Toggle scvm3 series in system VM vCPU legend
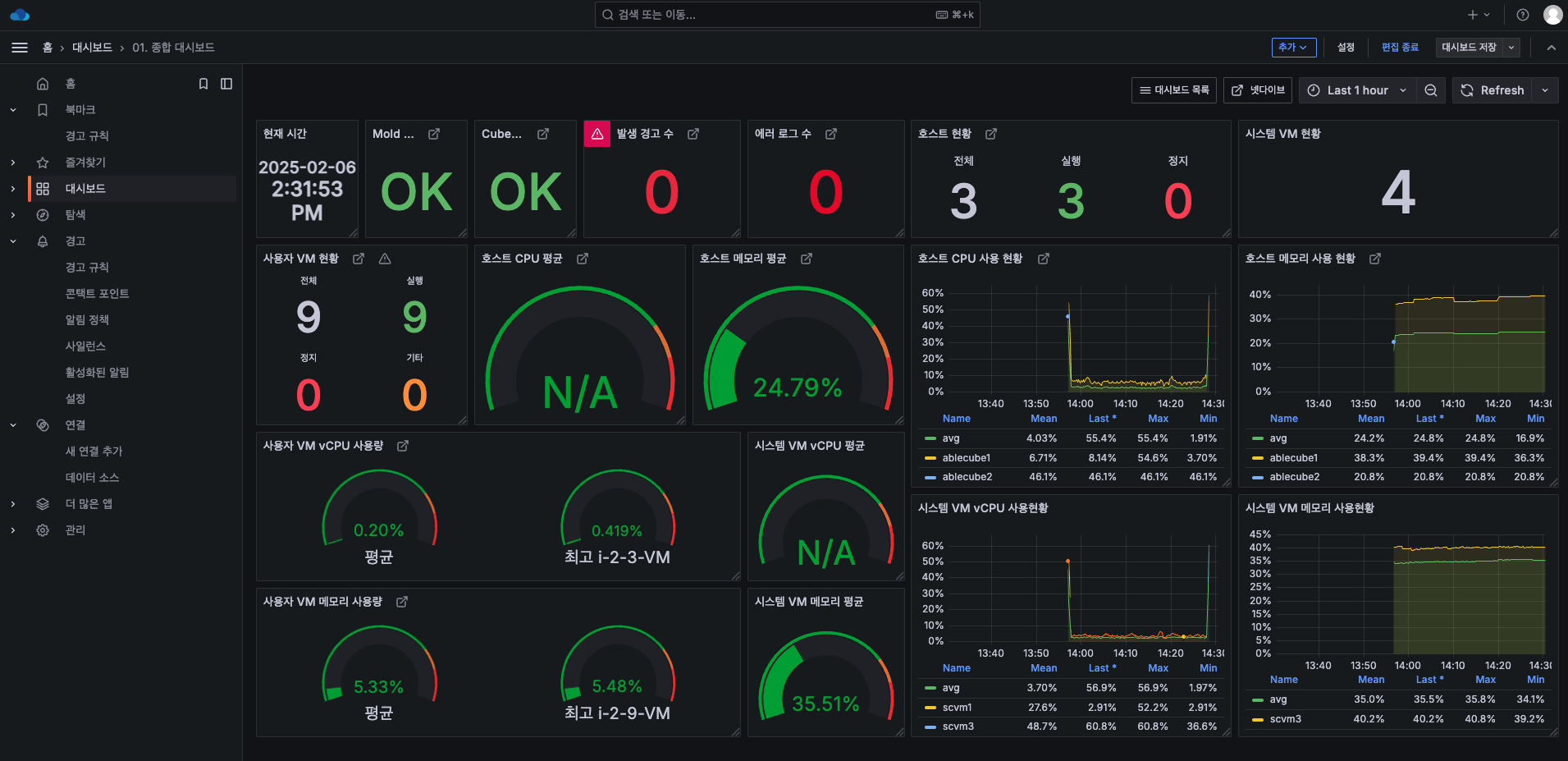1568x761 pixels. [958, 727]
